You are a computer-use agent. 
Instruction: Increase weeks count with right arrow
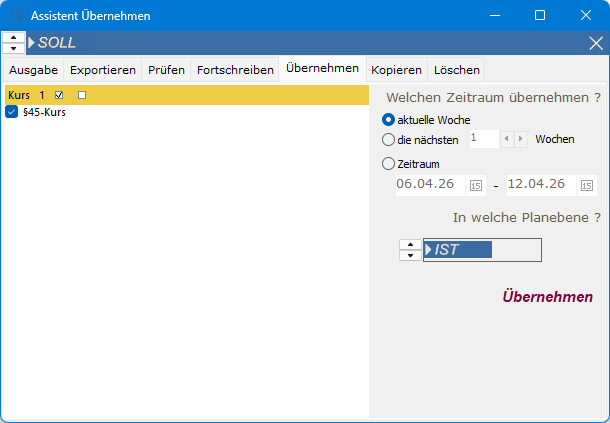(x=520, y=139)
